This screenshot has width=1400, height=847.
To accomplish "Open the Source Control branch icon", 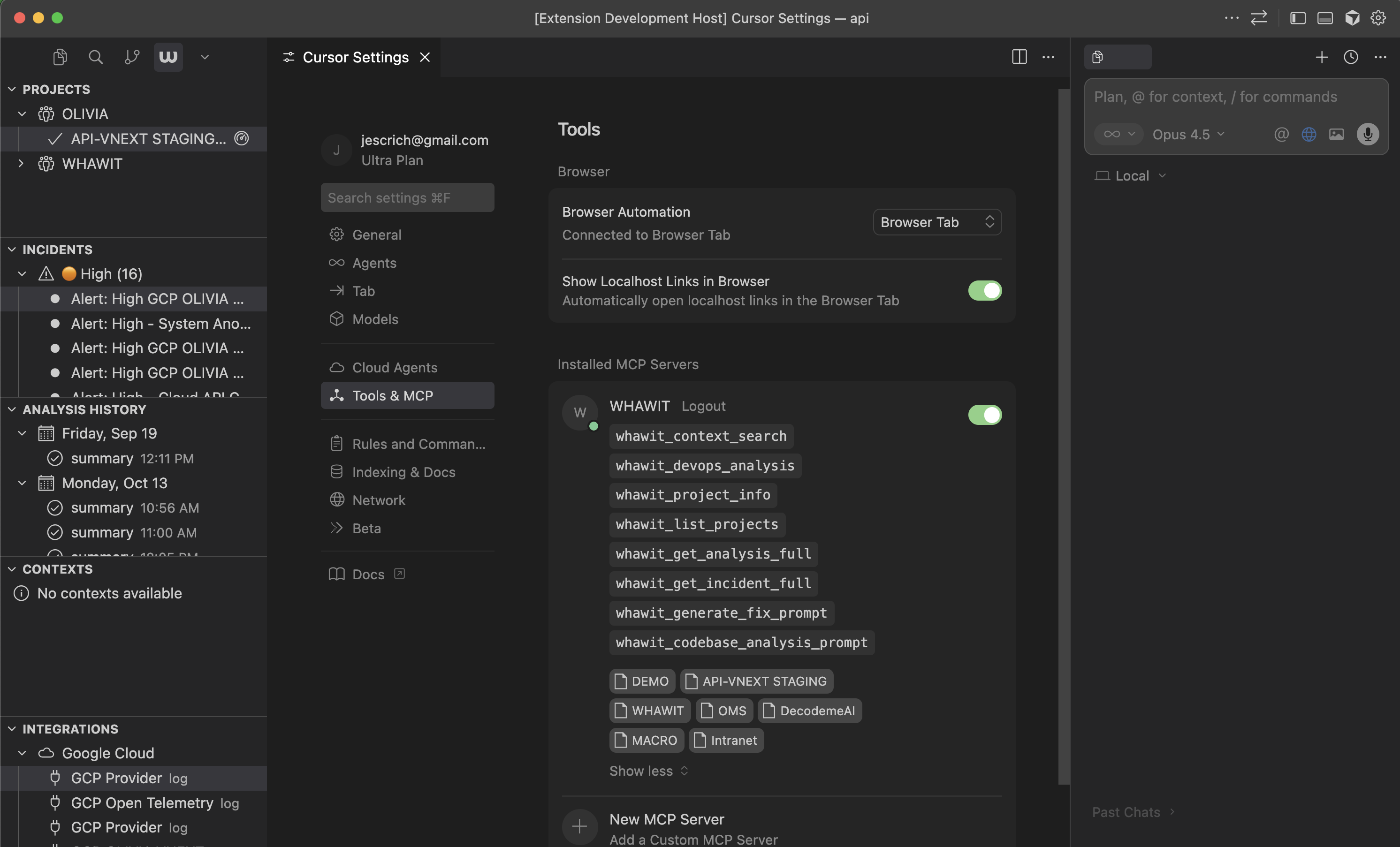I will pos(132,57).
